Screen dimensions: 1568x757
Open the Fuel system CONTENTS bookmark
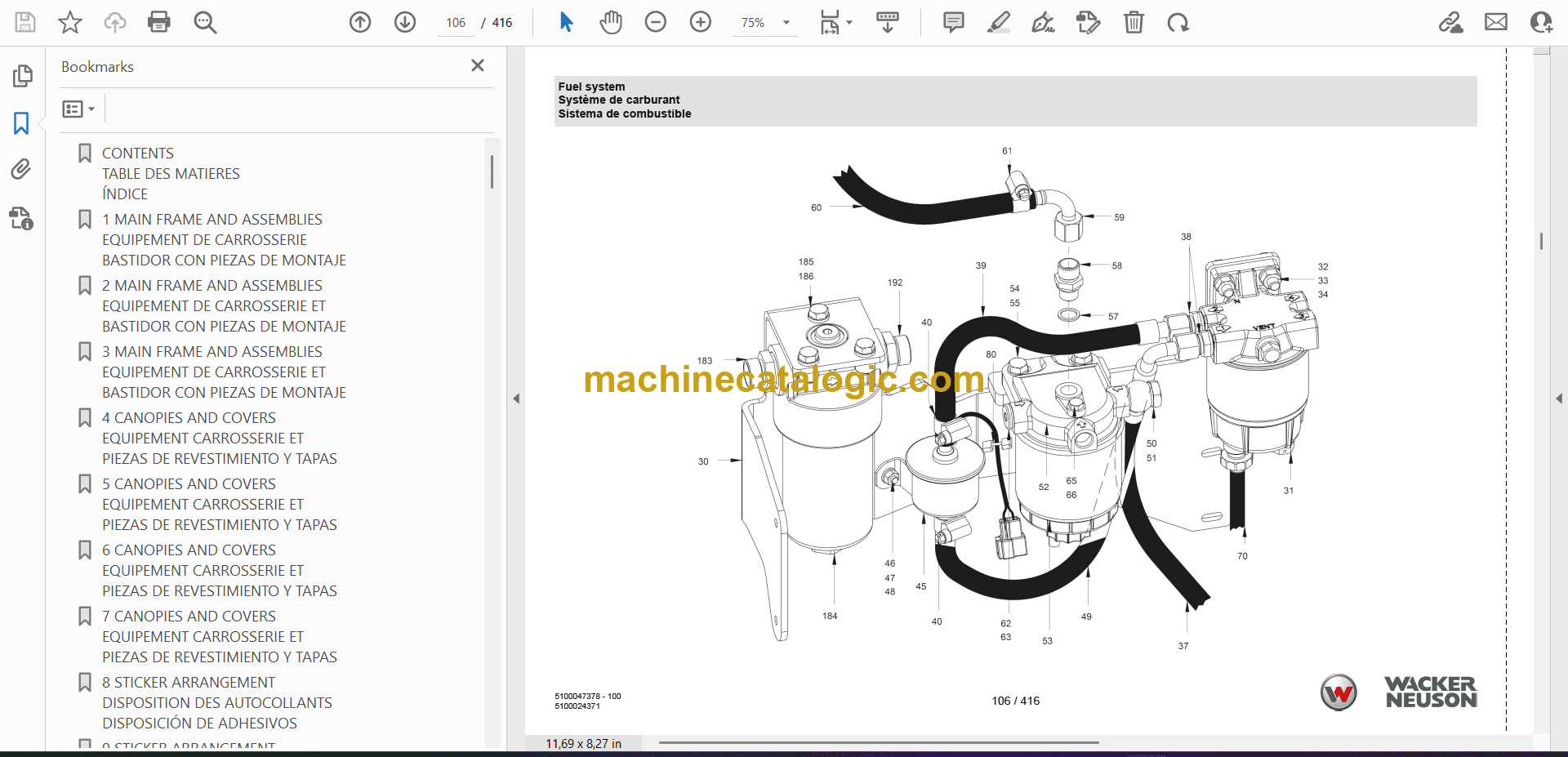137,154
